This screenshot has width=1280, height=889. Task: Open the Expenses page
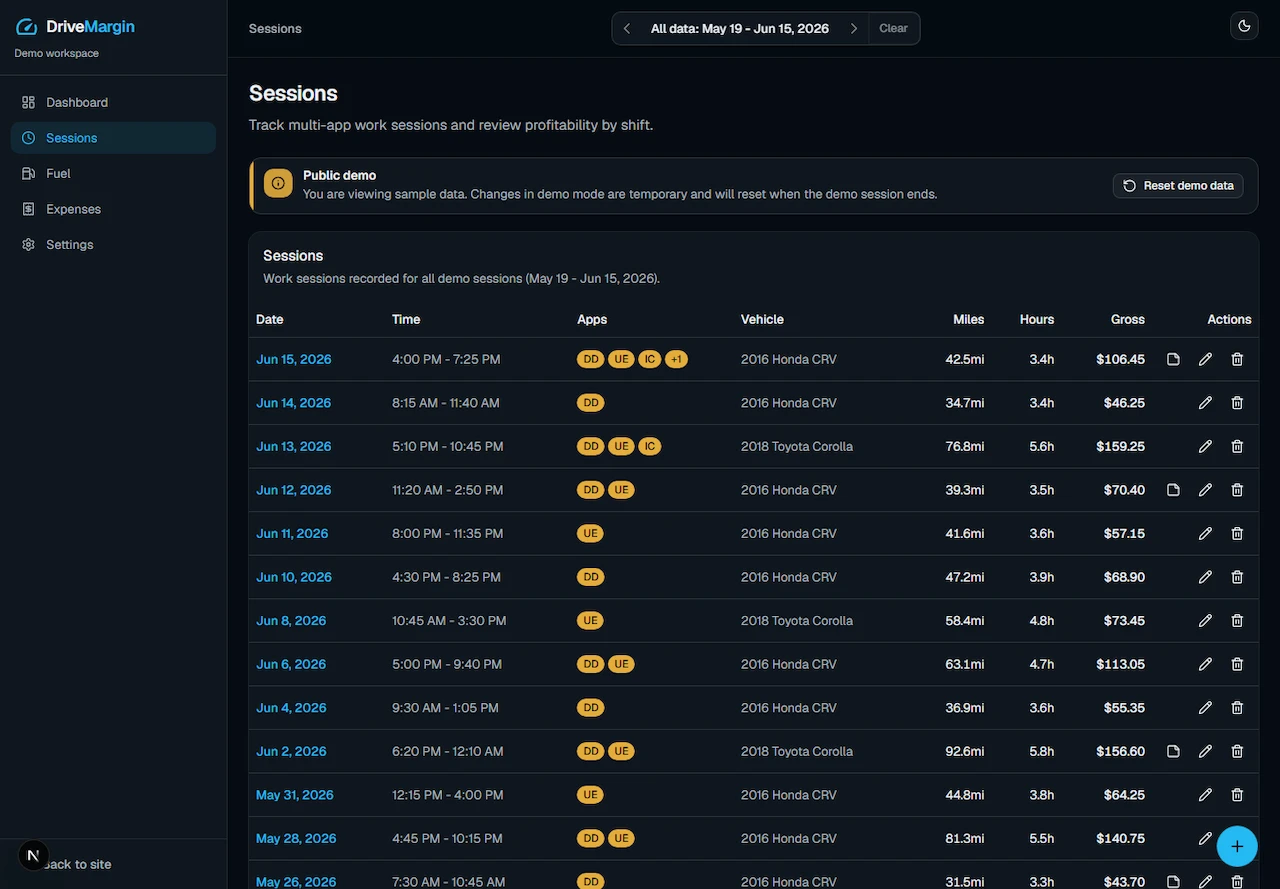113,209
